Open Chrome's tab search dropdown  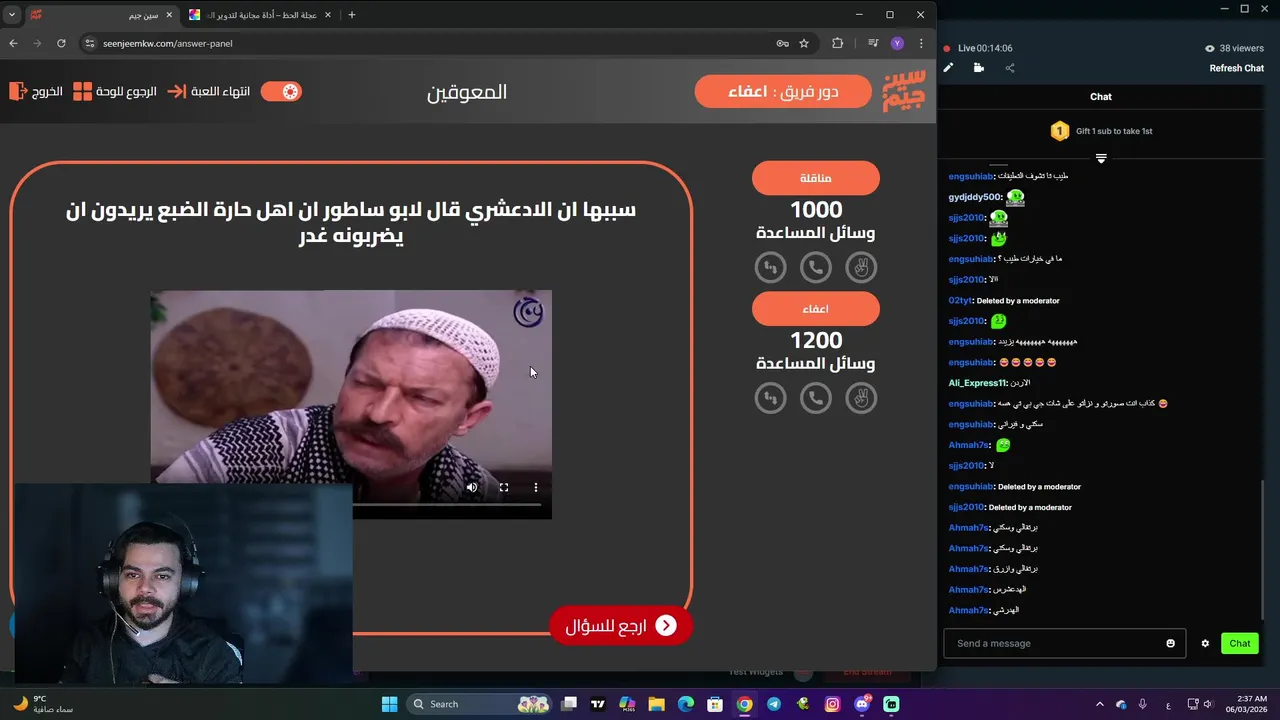tap(12, 15)
